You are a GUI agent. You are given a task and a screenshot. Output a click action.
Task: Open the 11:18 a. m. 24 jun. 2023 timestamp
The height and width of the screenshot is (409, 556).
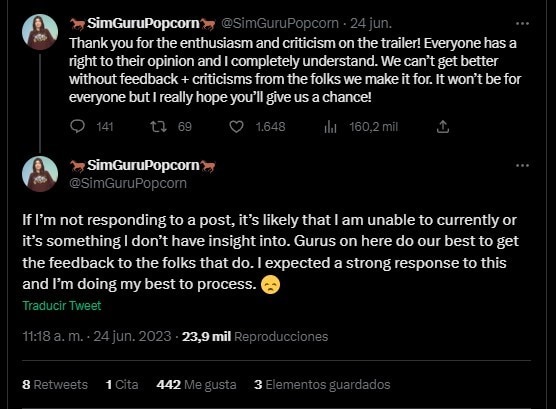tap(97, 336)
